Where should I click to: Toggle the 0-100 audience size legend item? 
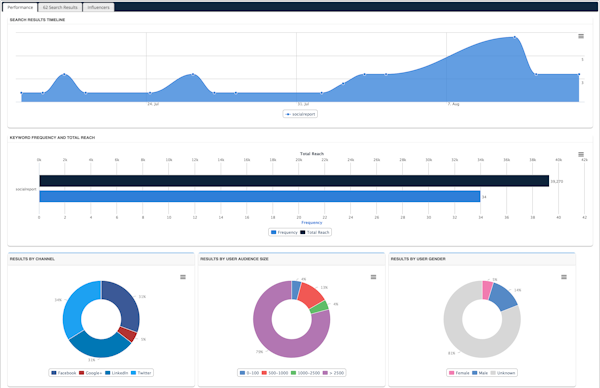click(249, 373)
